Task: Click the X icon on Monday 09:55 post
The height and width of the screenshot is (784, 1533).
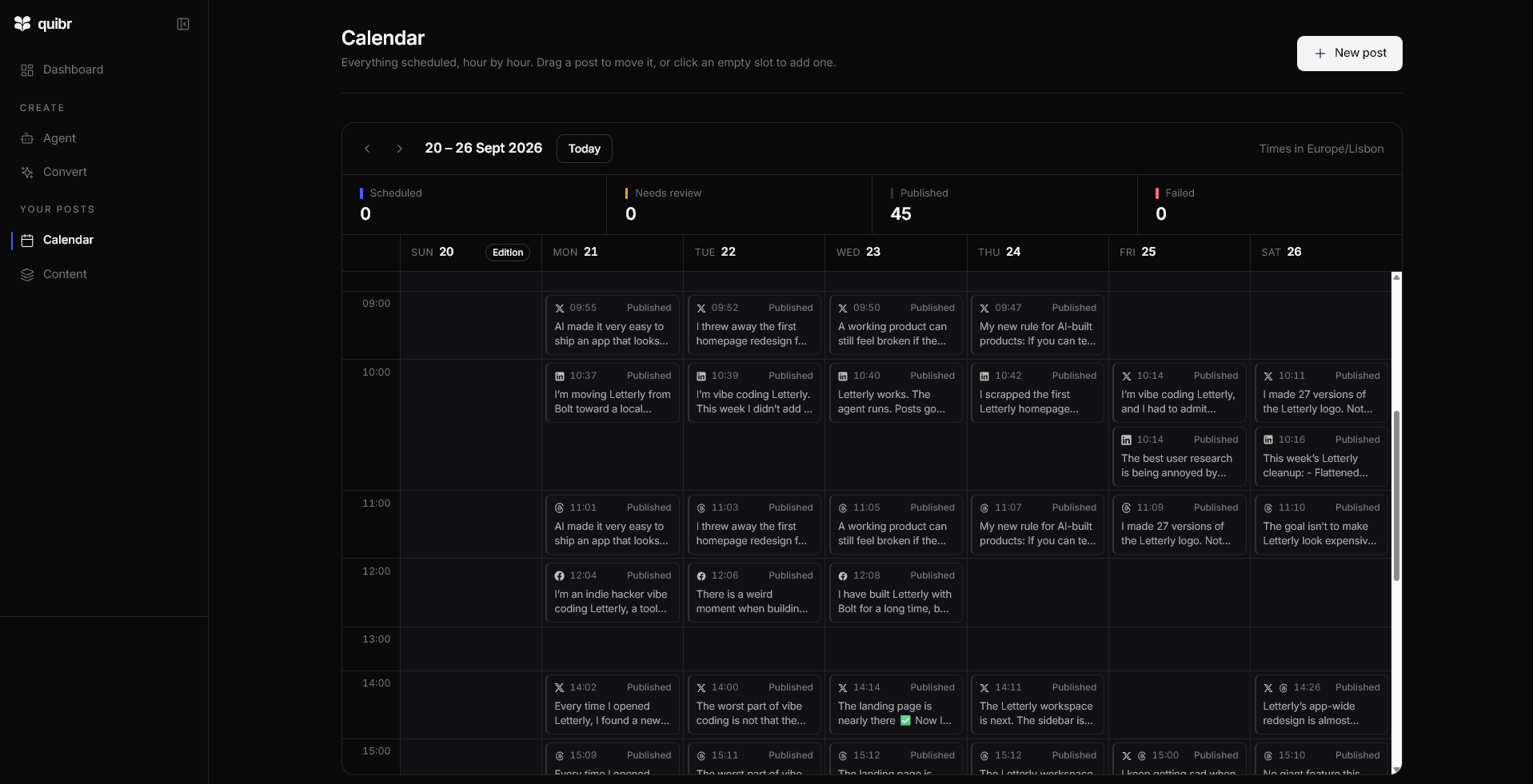Action: (x=560, y=308)
